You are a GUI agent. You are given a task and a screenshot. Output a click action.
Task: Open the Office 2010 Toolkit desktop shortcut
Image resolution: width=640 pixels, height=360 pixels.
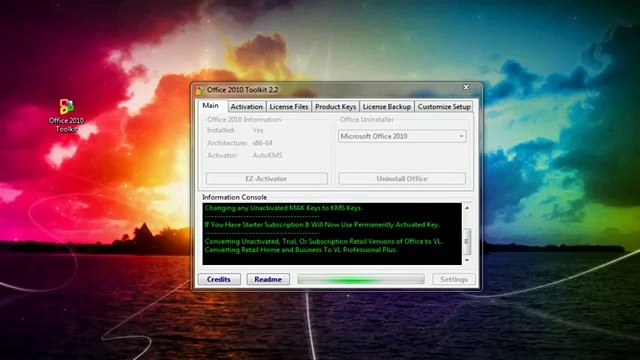coord(66,115)
